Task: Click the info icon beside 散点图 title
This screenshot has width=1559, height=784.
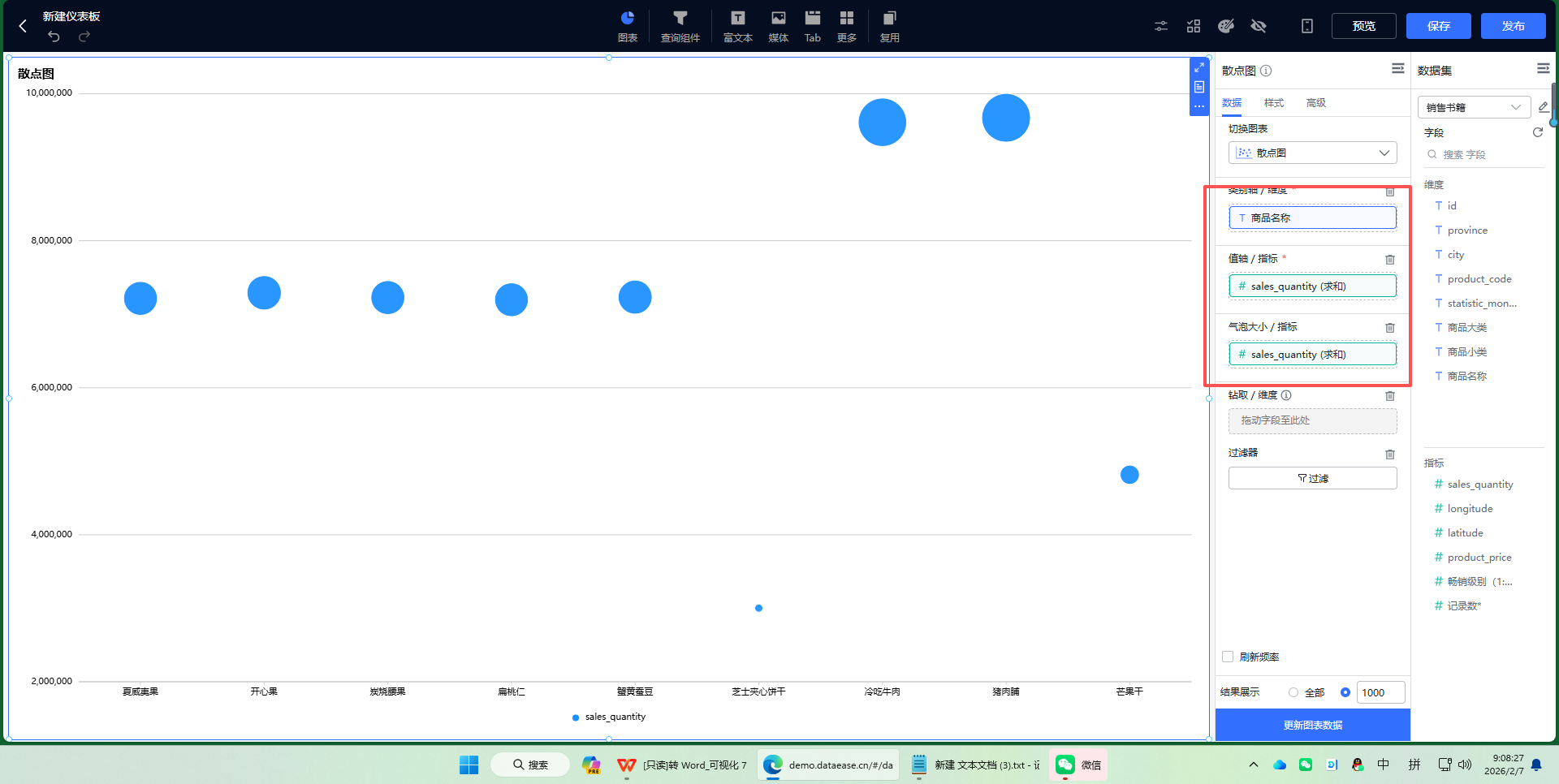Action: click(x=1266, y=71)
